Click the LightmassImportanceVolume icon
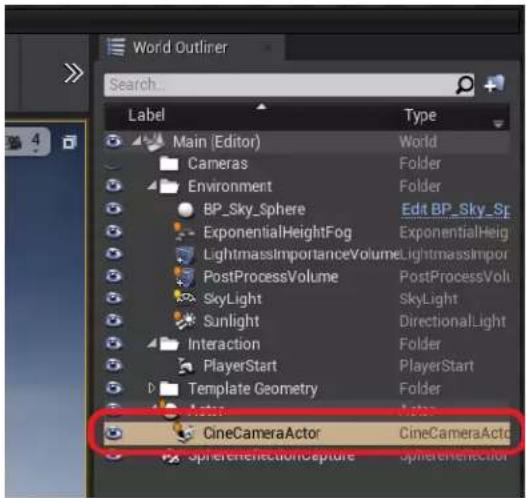The image size is (526, 498). click(185, 255)
